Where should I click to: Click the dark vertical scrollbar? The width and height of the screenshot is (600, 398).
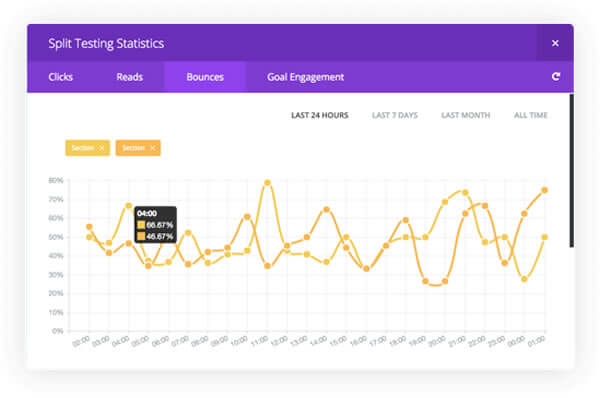pos(571,170)
